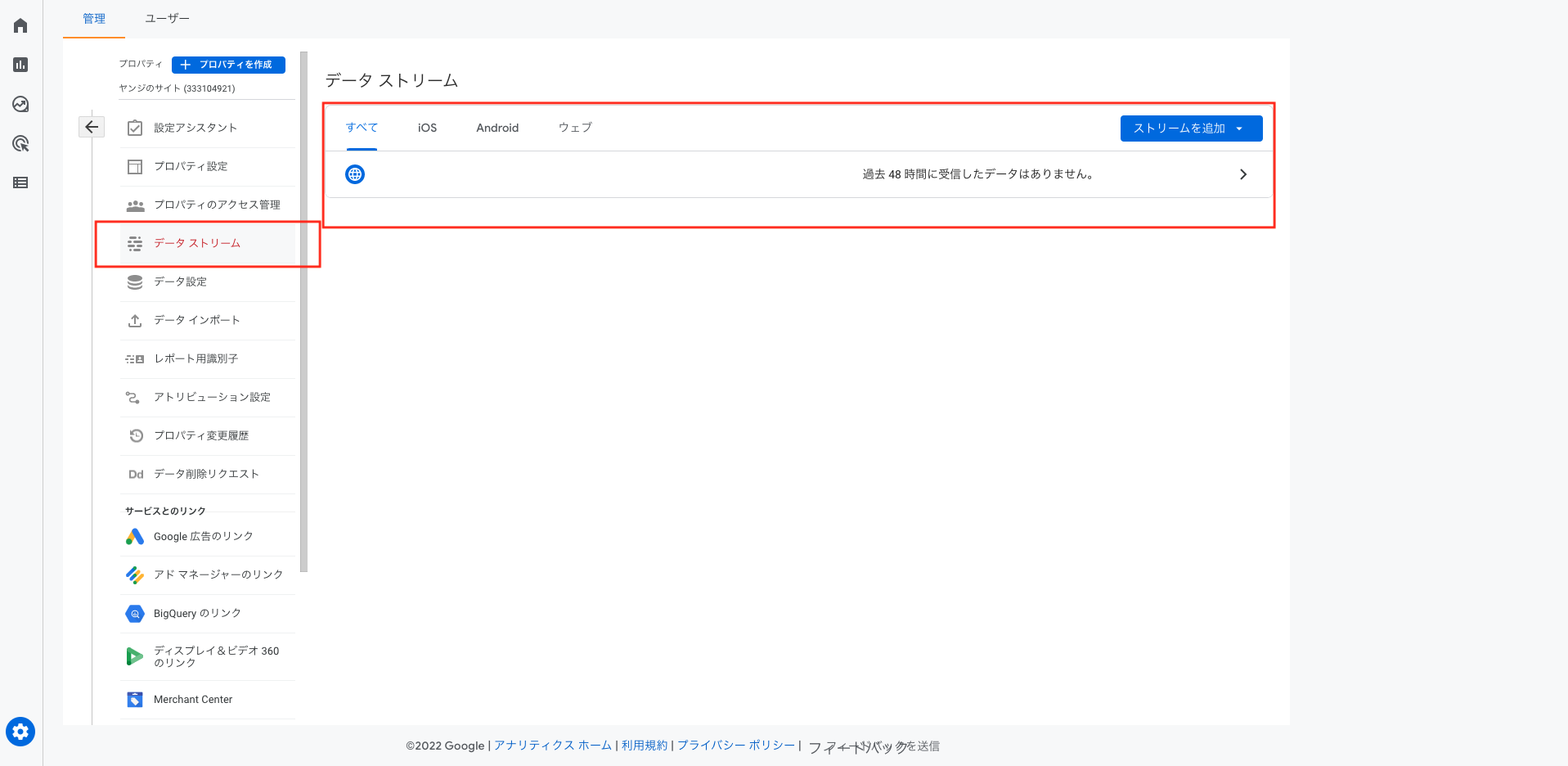
Task: Open Configure table icon in left rail
Action: 20,182
